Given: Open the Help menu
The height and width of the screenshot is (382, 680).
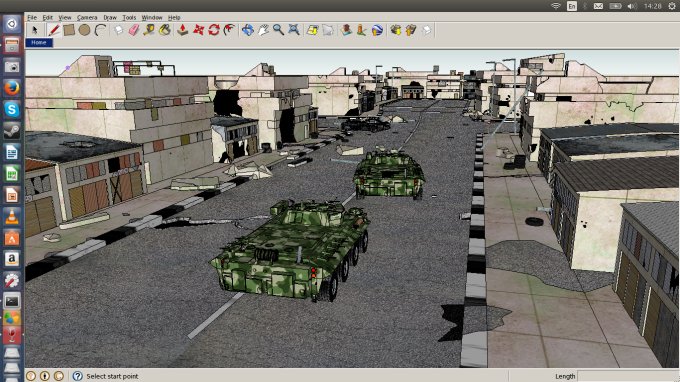Looking at the screenshot, I should (174, 18).
